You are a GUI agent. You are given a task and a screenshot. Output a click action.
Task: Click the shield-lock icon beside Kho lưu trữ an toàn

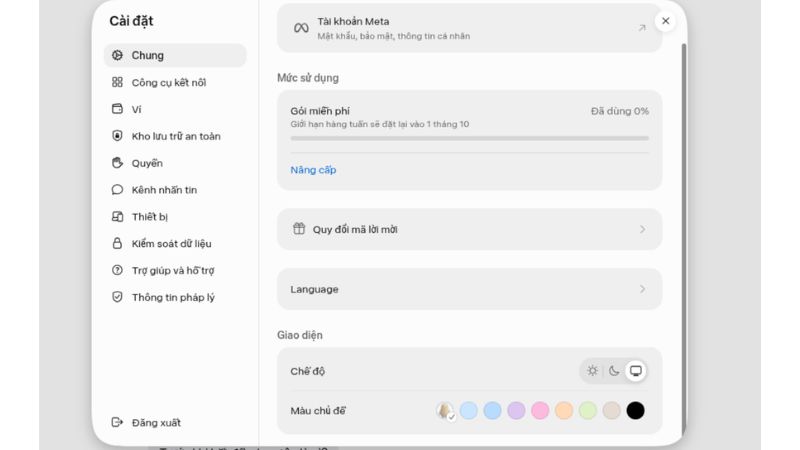click(117, 136)
